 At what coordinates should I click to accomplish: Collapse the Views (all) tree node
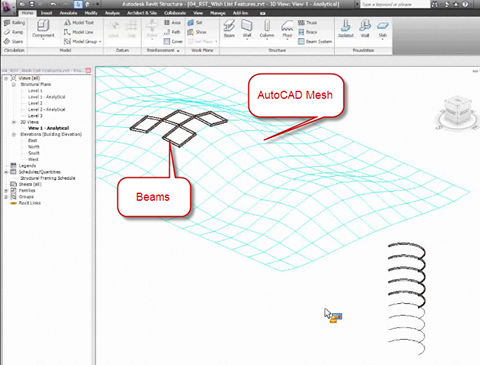tap(6, 78)
